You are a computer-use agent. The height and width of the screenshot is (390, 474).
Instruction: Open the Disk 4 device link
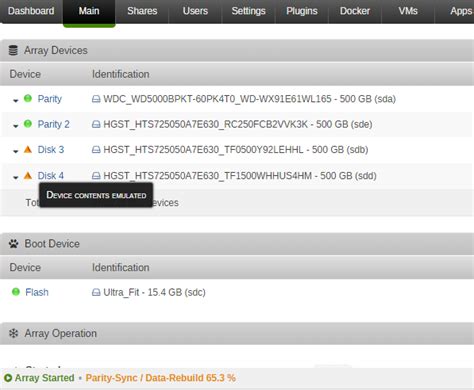[51, 175]
